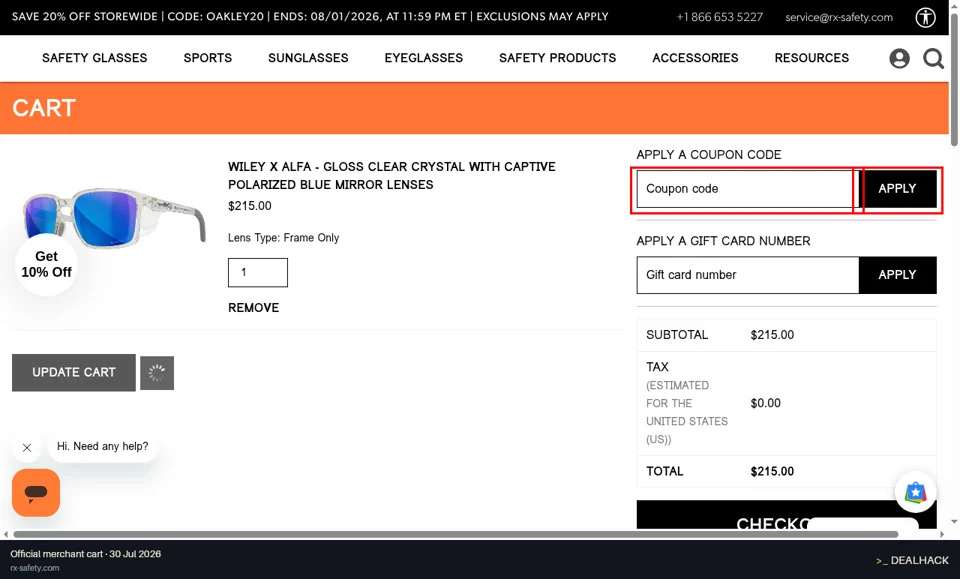The image size is (960, 579).
Task: Open the shopping rewards bag icon
Action: [x=915, y=492]
